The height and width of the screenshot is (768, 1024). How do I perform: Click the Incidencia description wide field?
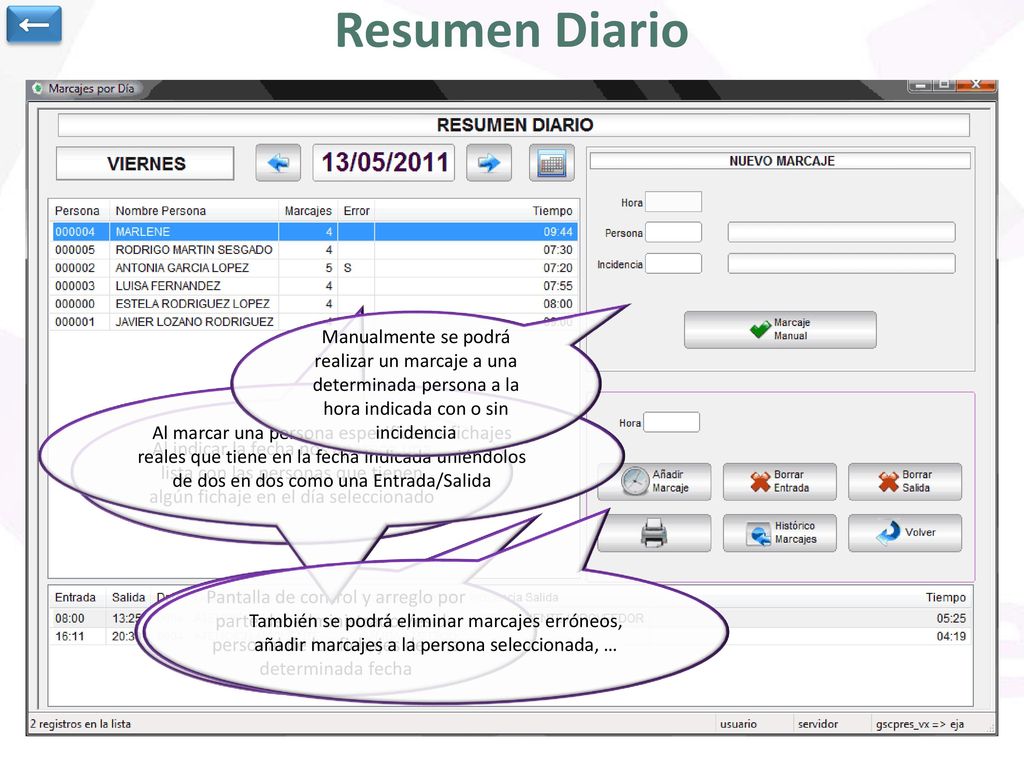tap(841, 264)
